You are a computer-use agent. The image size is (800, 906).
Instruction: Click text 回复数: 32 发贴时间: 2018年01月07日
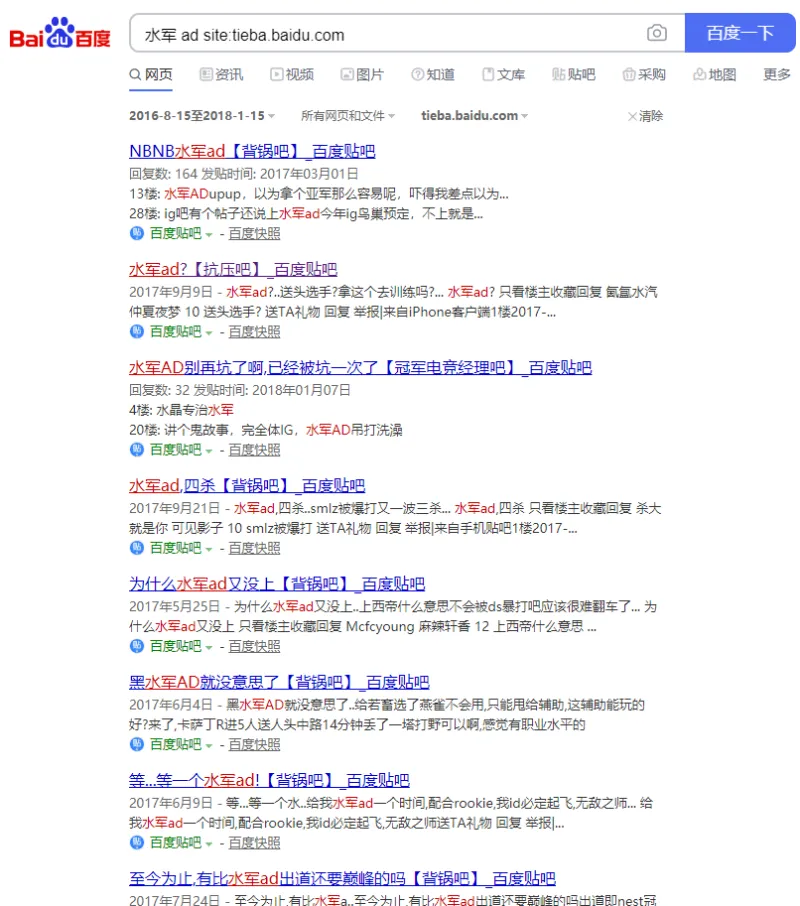(239, 390)
